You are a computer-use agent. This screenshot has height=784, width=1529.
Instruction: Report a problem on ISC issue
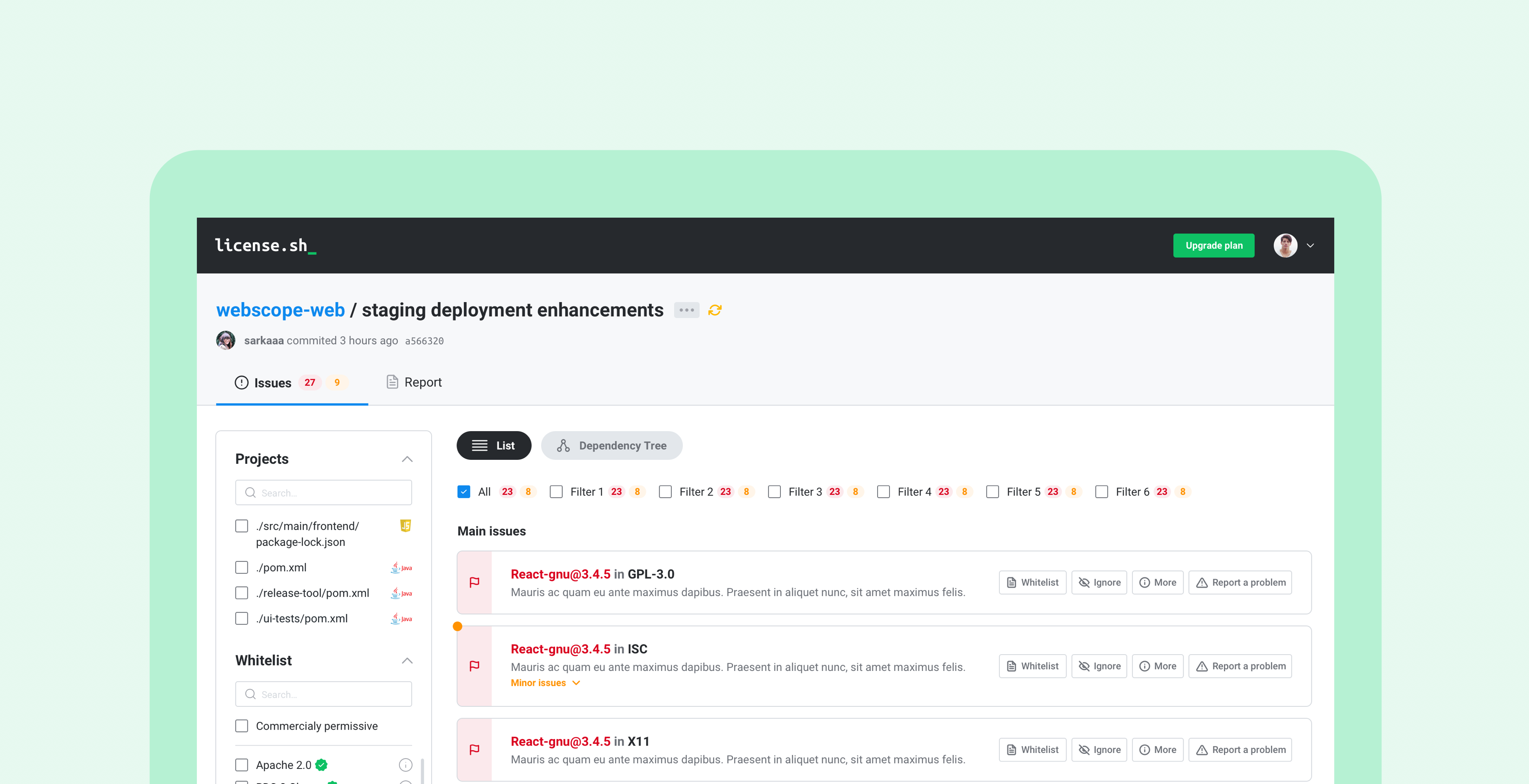point(1241,666)
